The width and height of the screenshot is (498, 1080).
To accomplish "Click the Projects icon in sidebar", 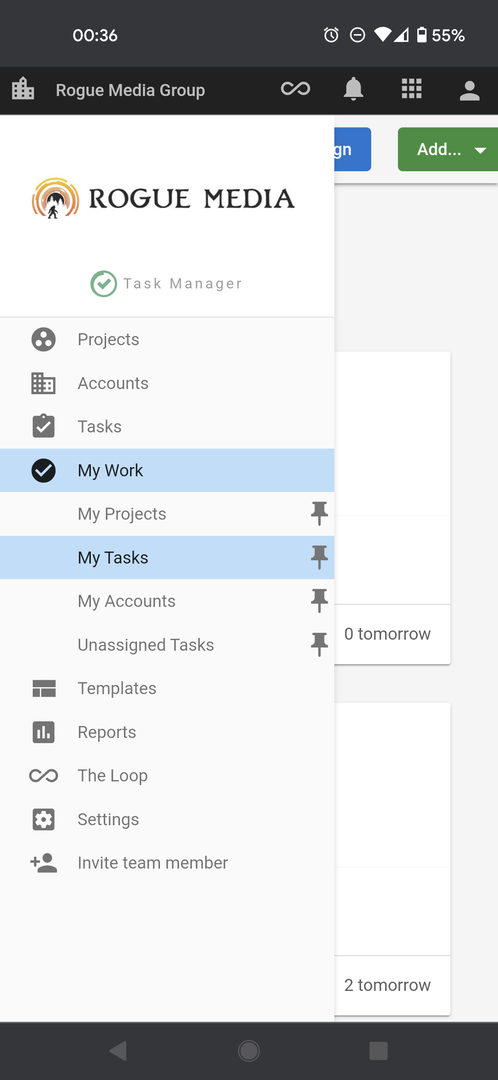I will point(43,340).
